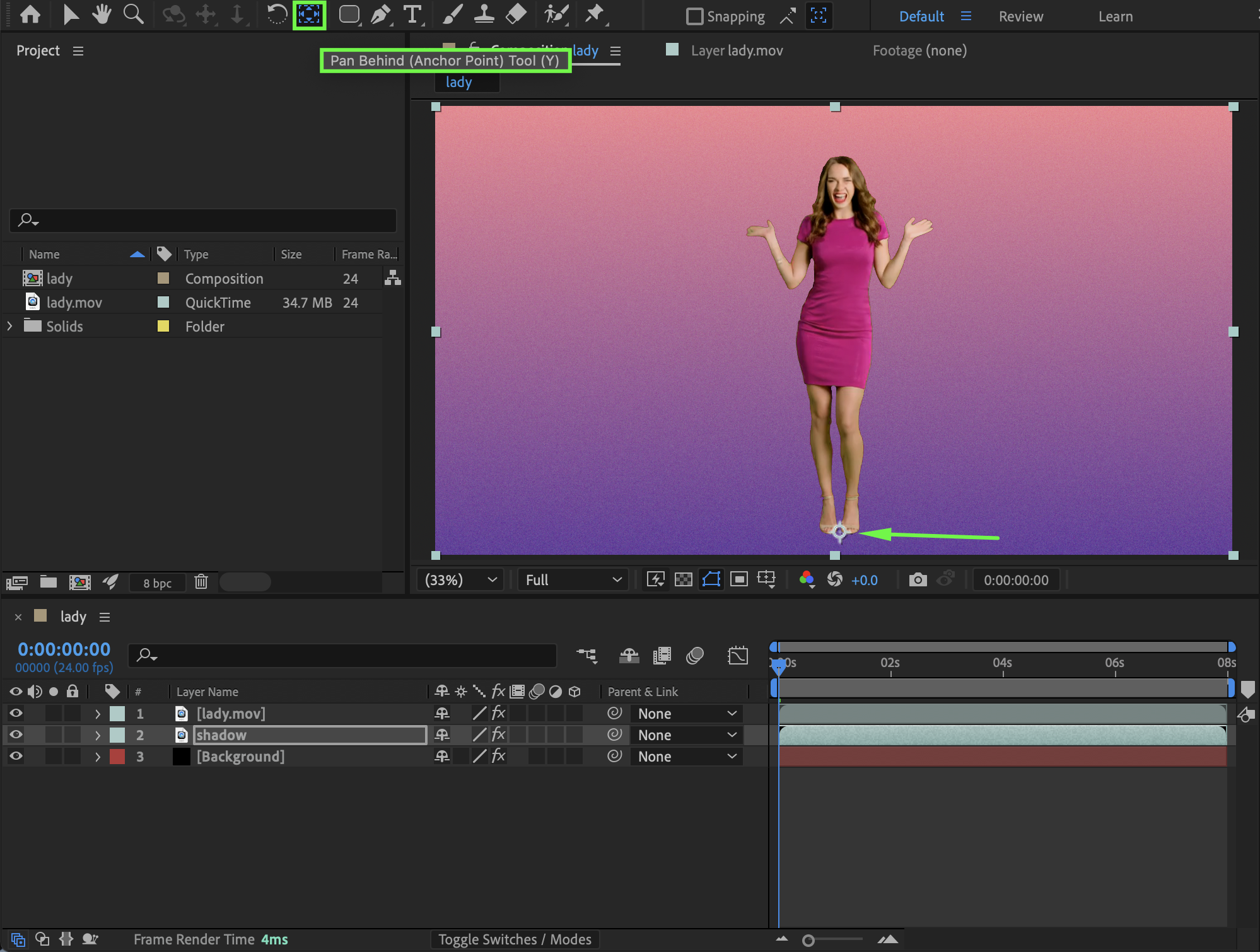
Task: Click the red label swatch of Background layer
Action: [x=117, y=756]
